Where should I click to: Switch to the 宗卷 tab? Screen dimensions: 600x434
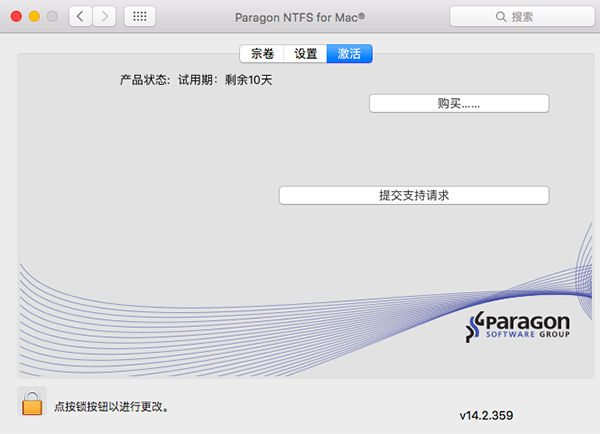pyautogui.click(x=262, y=54)
